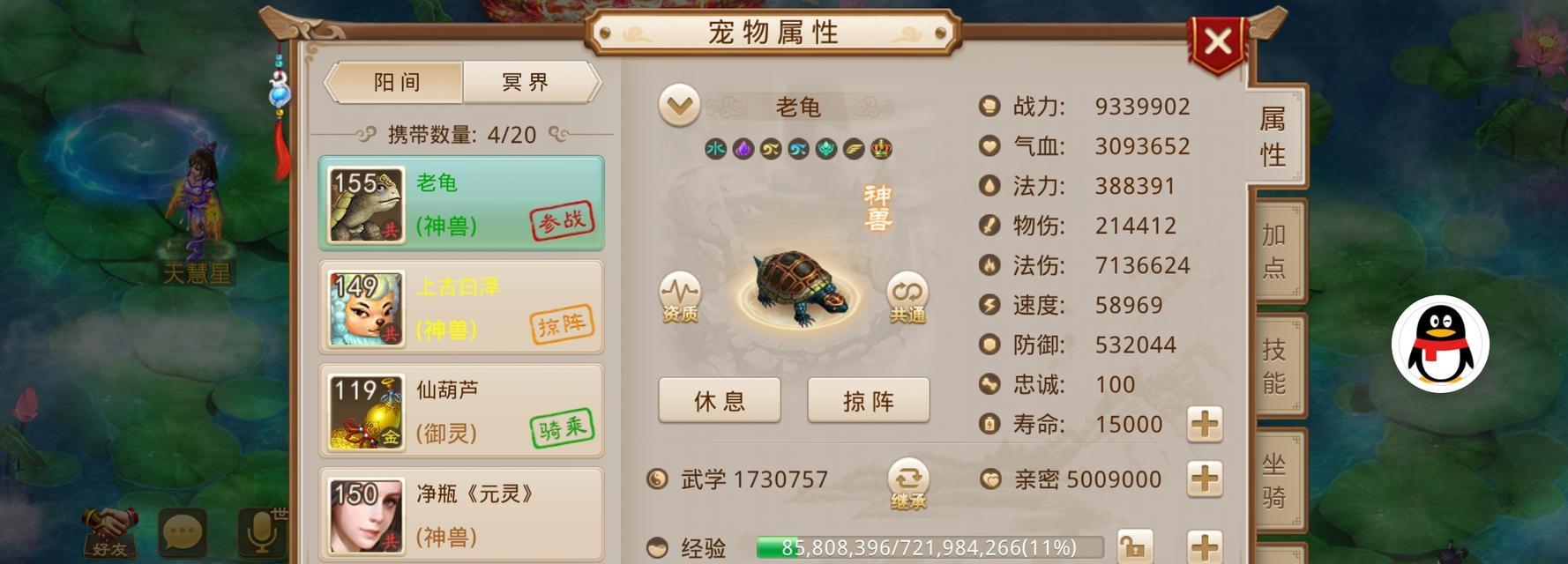1568x564 pixels.
Task: Expand dropdown arrow beside 老龟 name
Action: [x=679, y=107]
